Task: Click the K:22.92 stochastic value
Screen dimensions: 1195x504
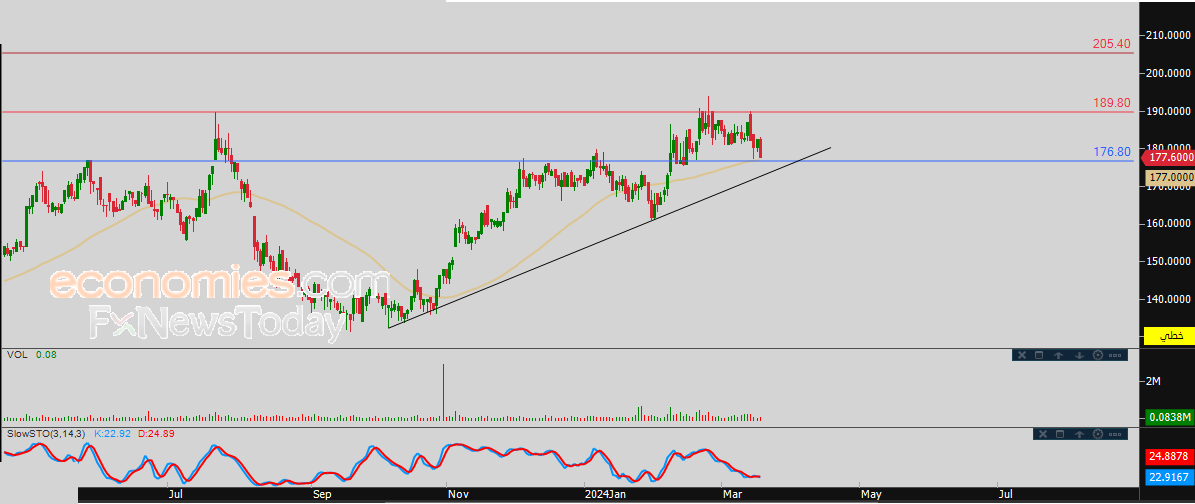Action: click(x=113, y=433)
